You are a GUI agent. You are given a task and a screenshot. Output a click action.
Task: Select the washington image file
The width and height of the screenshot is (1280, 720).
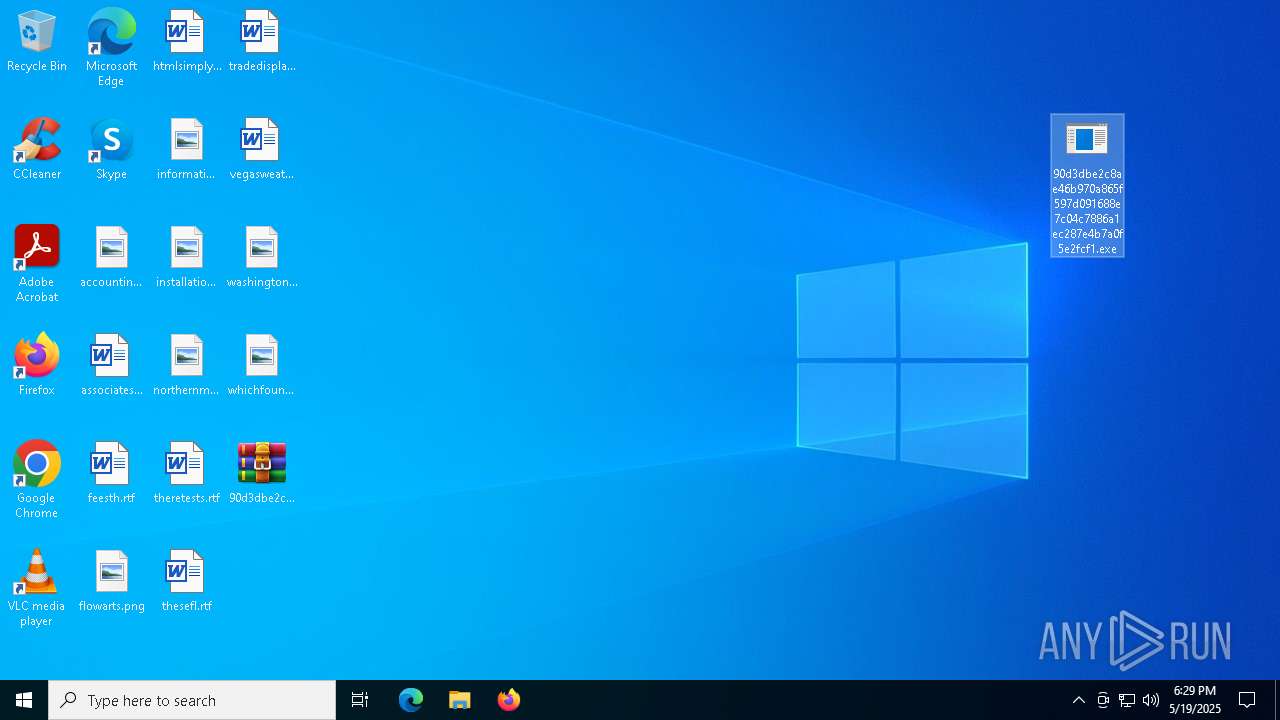tap(261, 258)
